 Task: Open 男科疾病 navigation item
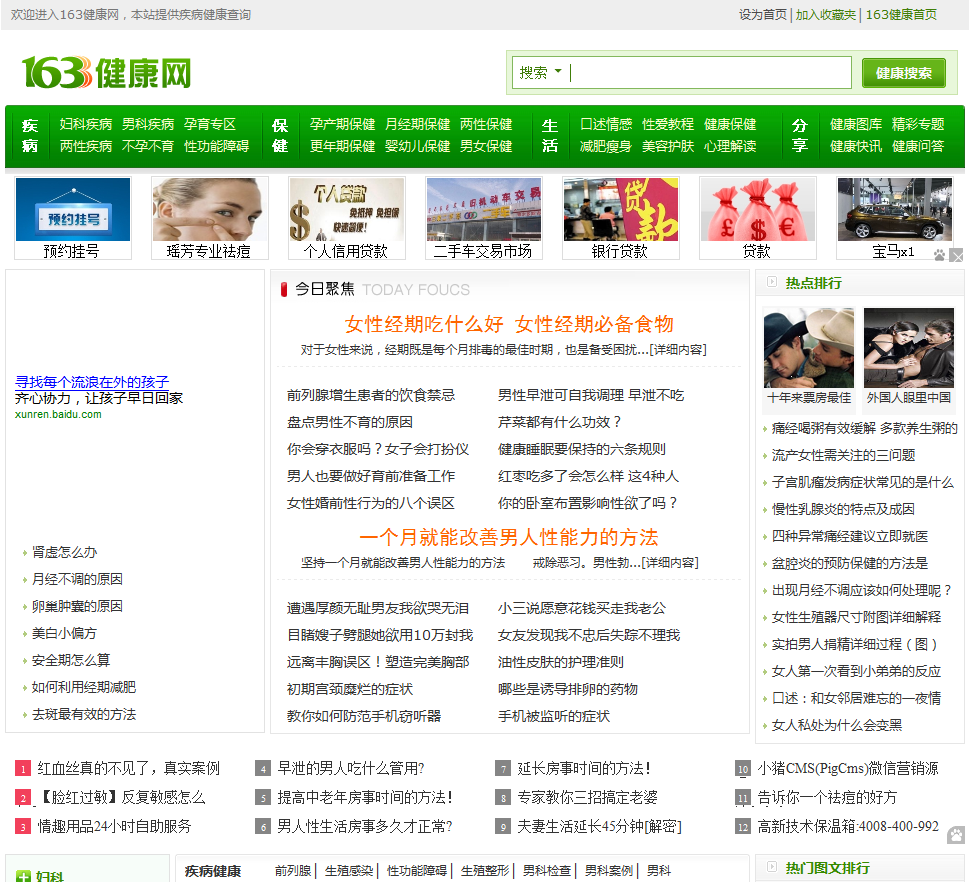pos(148,124)
